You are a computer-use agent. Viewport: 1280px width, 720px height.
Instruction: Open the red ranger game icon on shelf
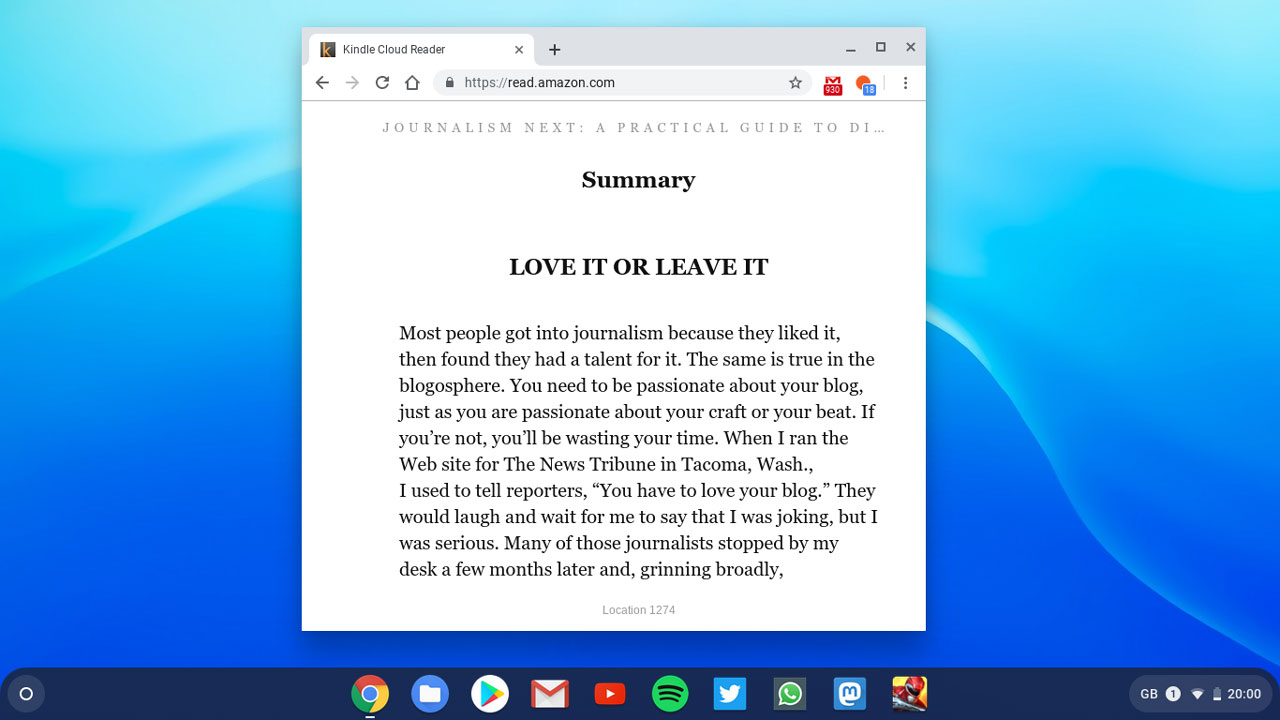(x=910, y=694)
